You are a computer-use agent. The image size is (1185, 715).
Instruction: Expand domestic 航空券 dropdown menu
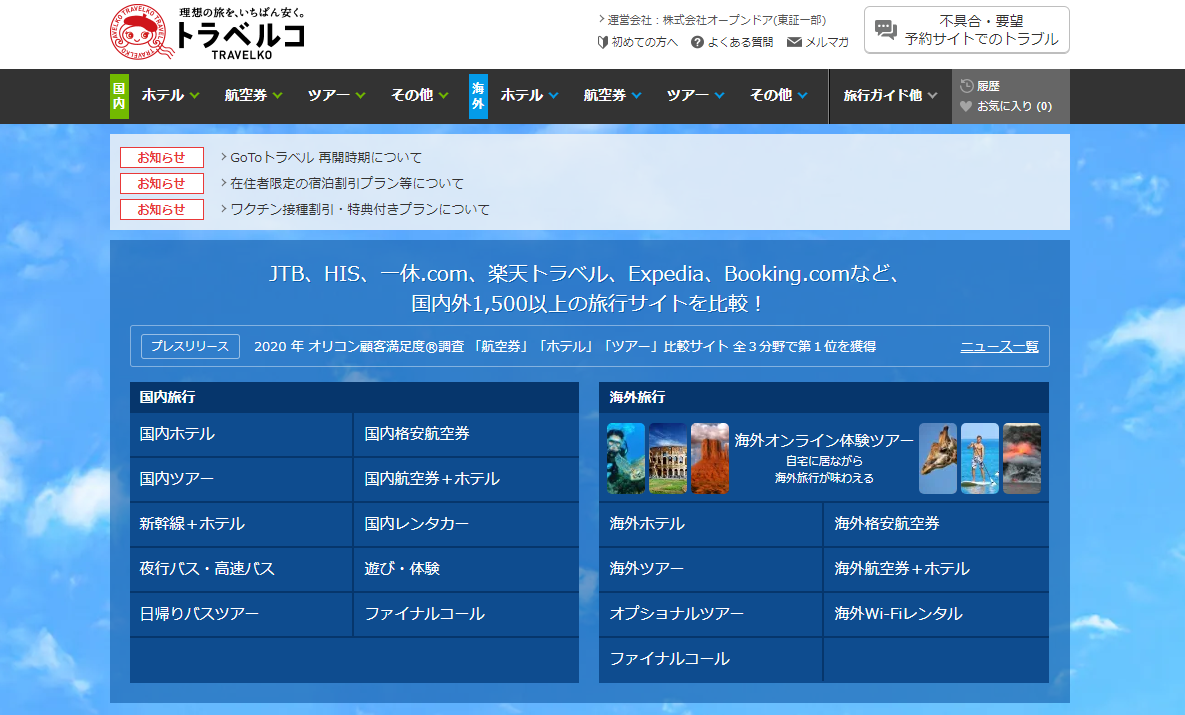tap(253, 95)
